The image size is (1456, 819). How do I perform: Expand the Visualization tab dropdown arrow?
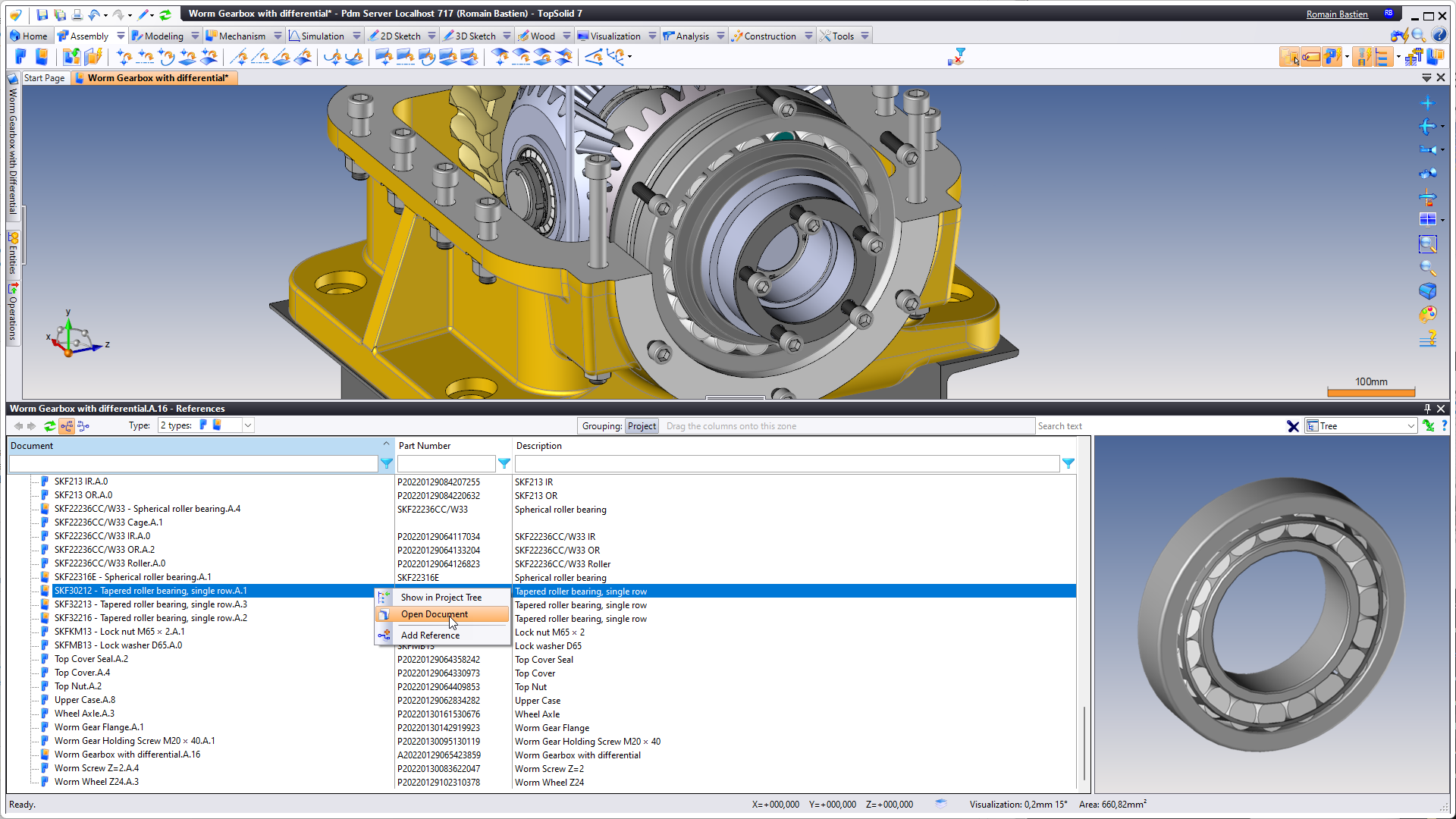[652, 36]
